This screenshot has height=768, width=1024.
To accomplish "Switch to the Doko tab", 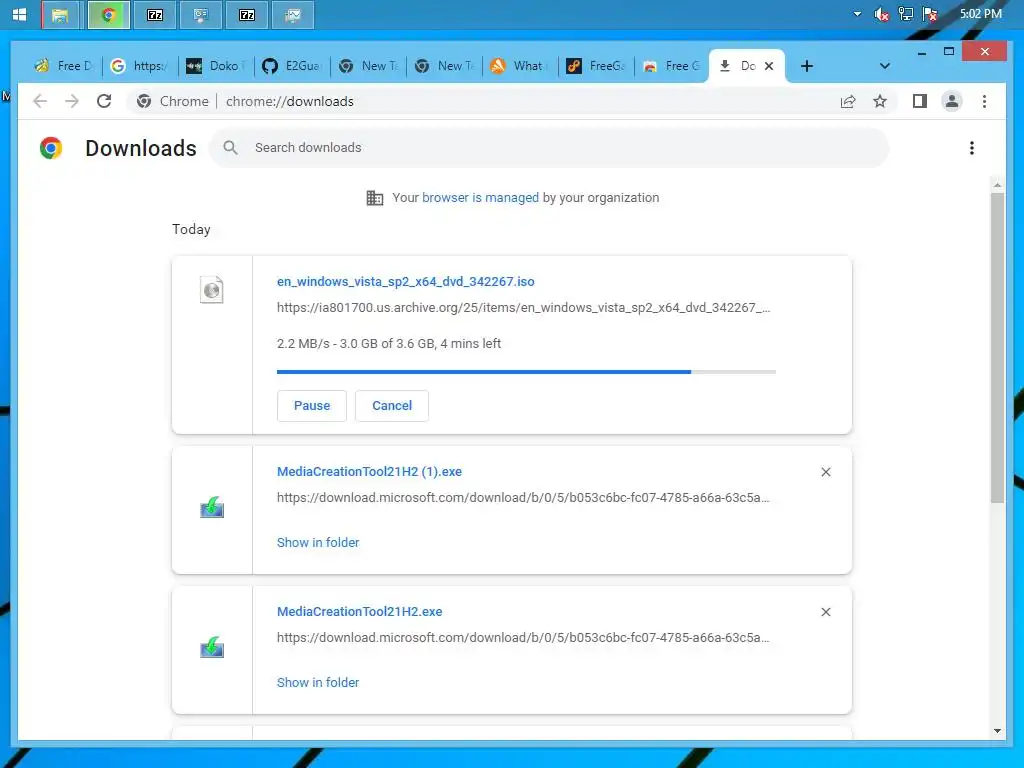I will tap(216, 66).
